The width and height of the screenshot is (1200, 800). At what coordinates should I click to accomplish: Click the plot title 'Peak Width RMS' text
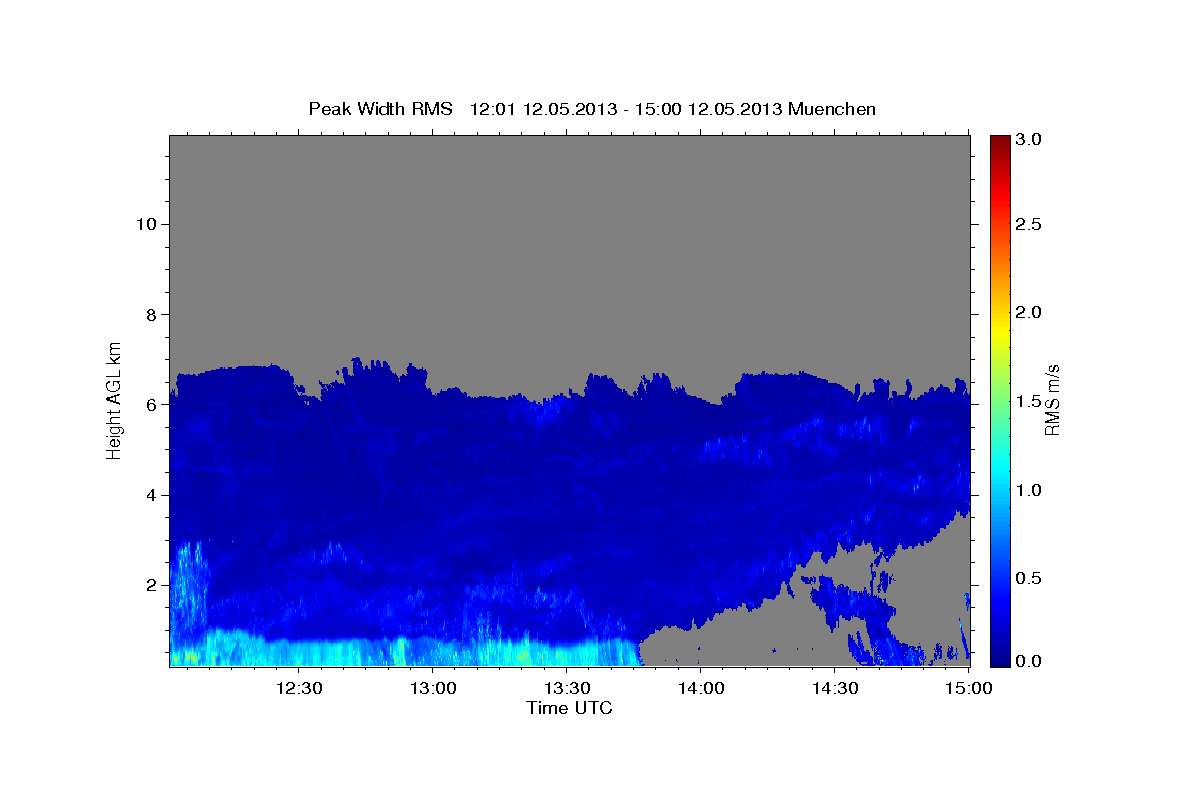click(x=380, y=109)
